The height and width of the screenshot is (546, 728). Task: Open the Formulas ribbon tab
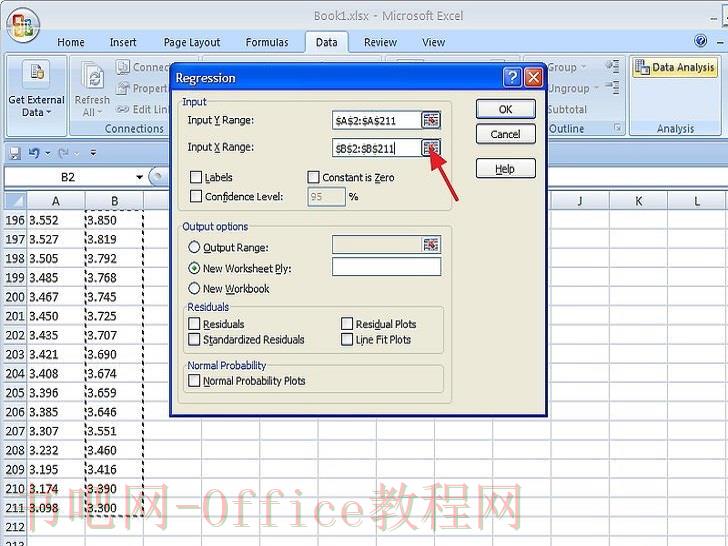pyautogui.click(x=267, y=42)
